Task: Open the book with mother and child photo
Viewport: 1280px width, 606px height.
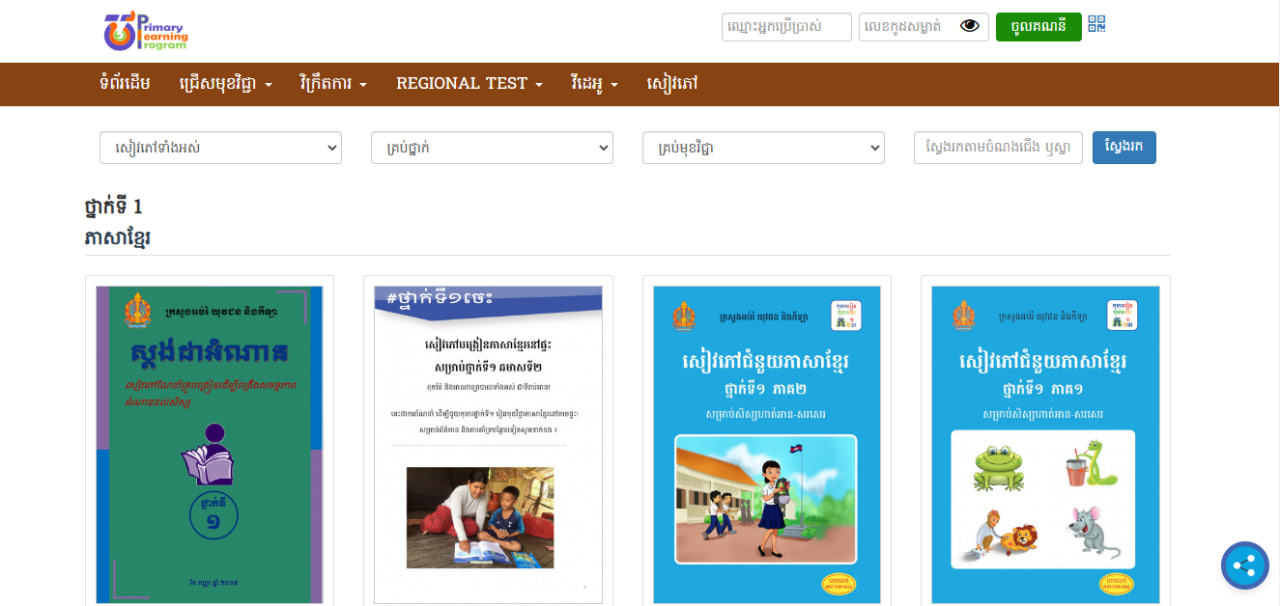Action: [x=488, y=444]
